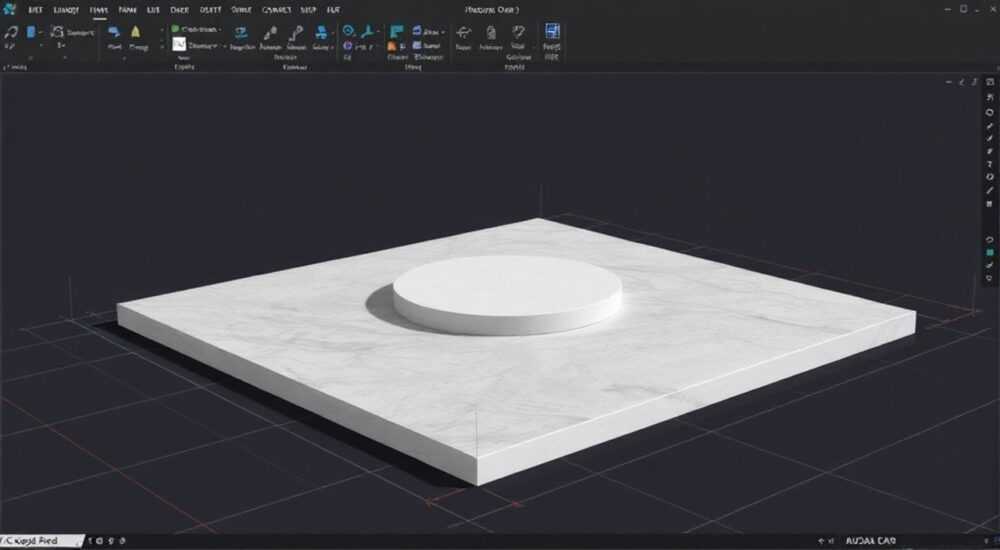Select the large teal flag icon in the ribbon
The image size is (1000, 550).
pos(397,32)
